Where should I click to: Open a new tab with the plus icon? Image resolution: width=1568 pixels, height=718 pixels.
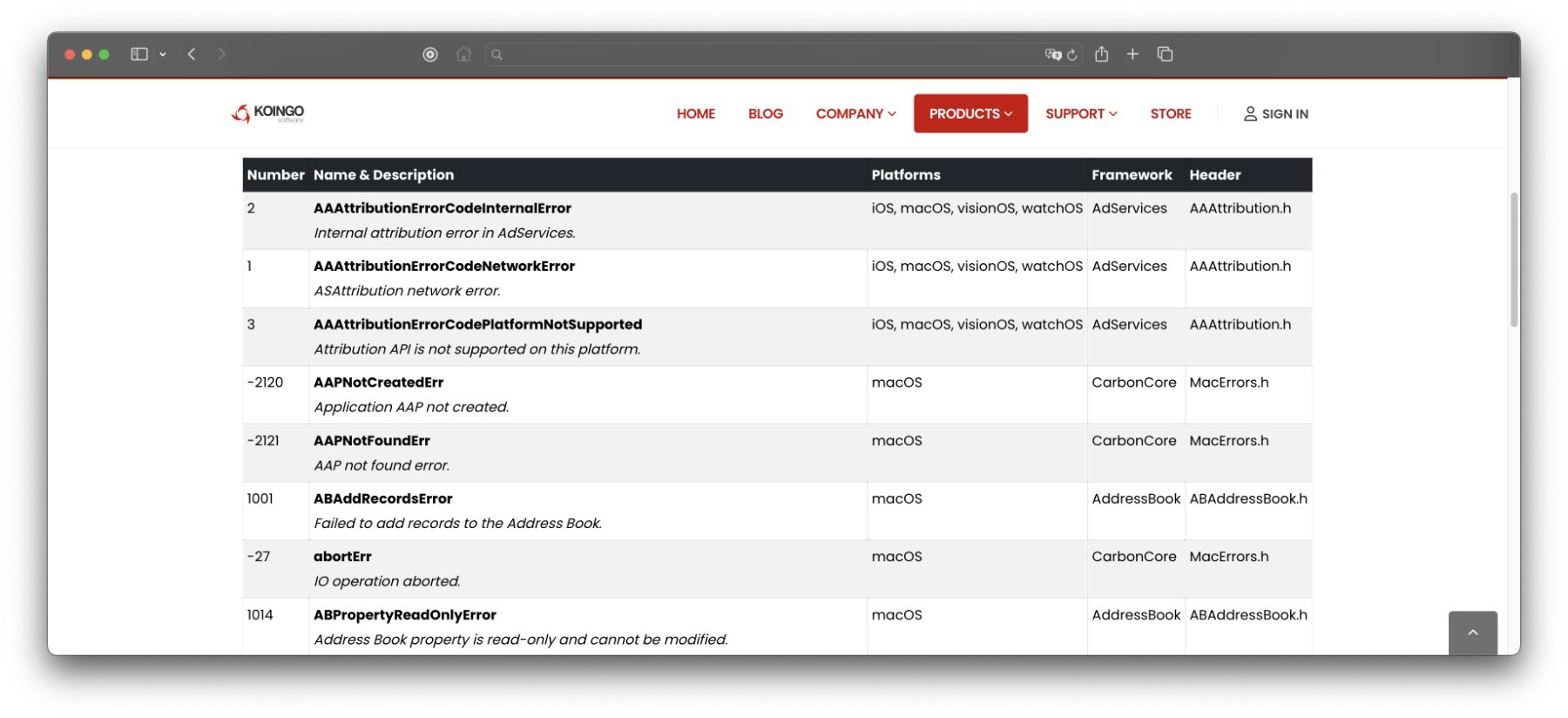pyautogui.click(x=1132, y=54)
